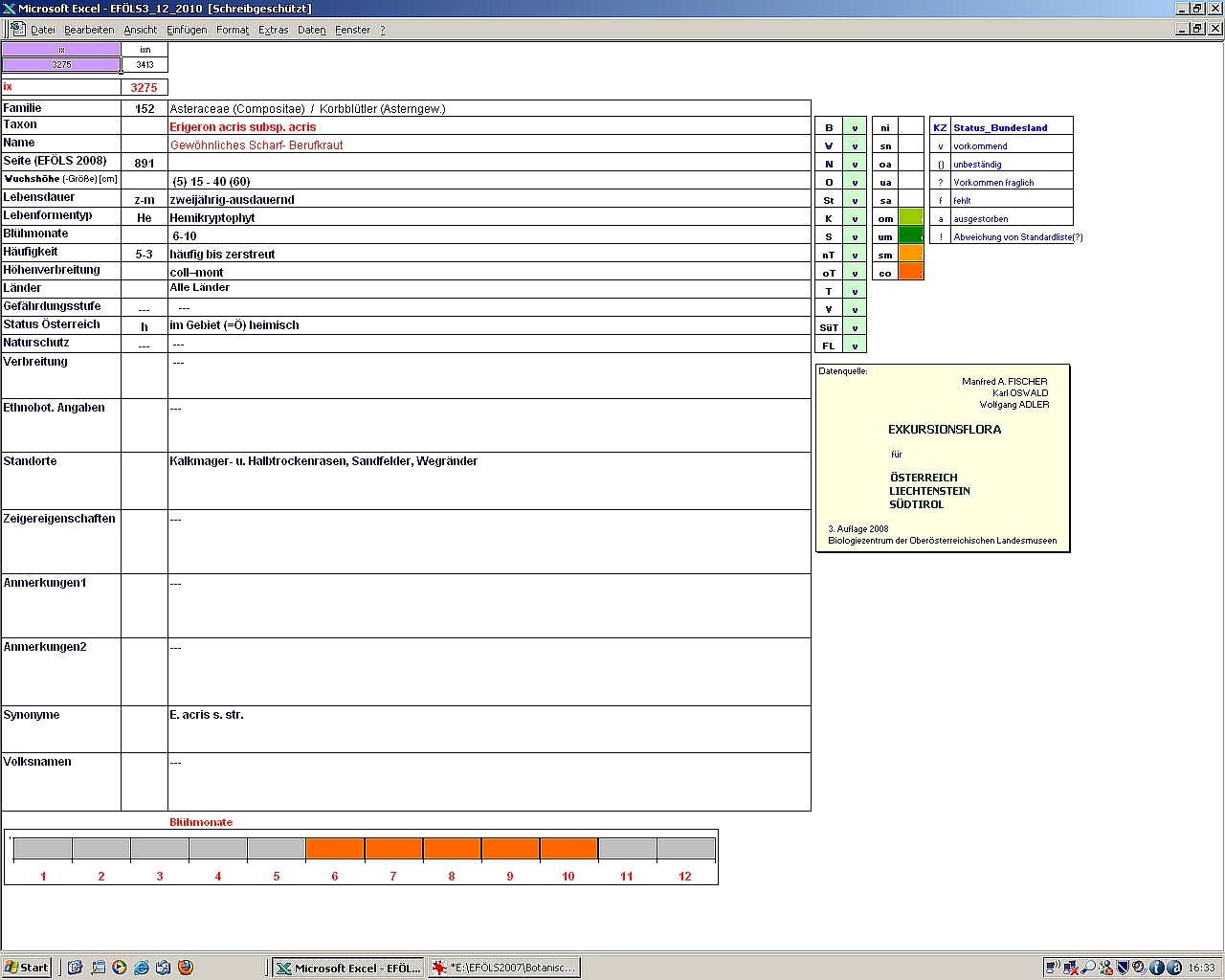Click the first quick launch icon after Start
1225x980 pixels.
[75, 968]
